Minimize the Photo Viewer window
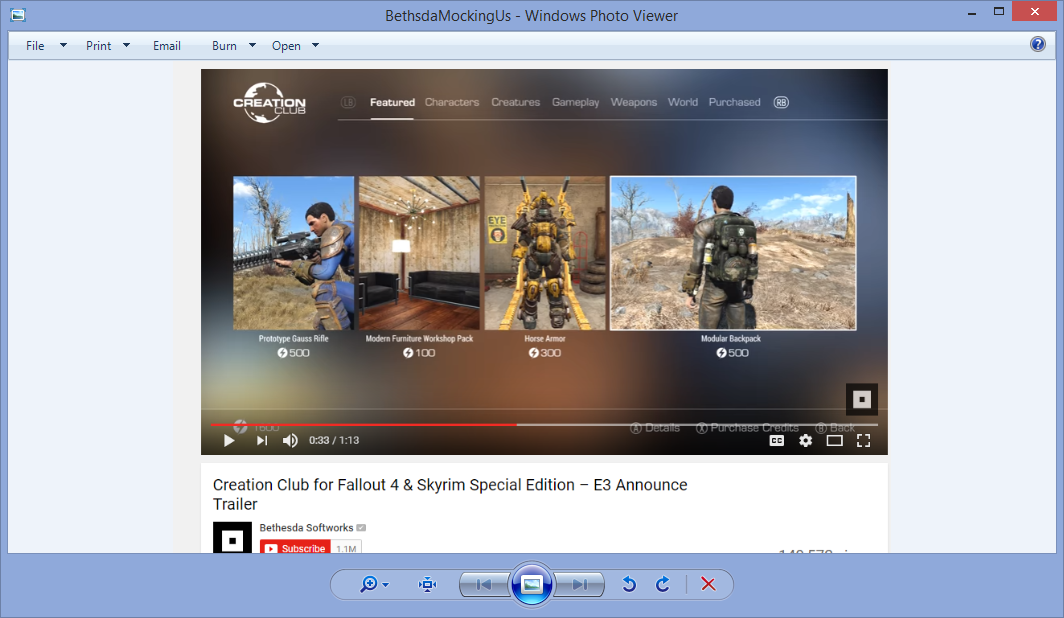 972,12
